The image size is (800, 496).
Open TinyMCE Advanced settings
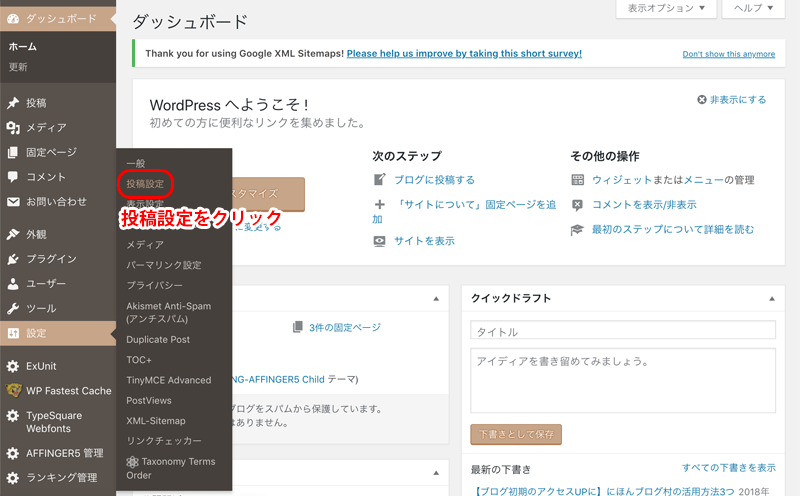pos(168,380)
